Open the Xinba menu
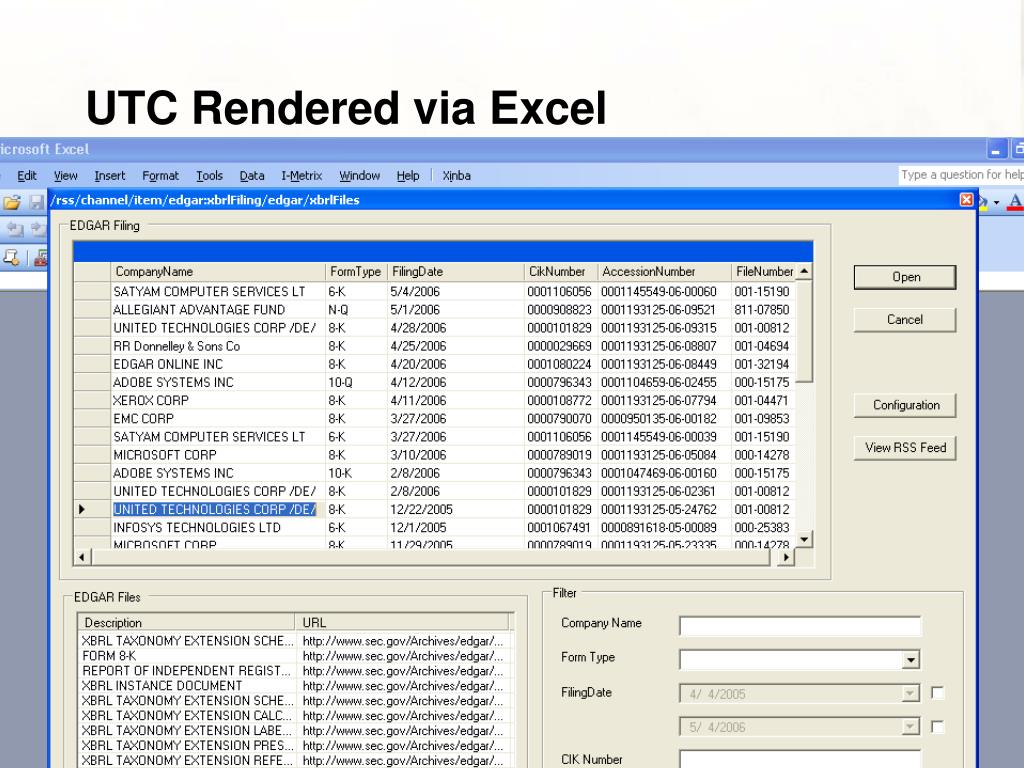This screenshot has width=1024, height=768. [x=456, y=176]
